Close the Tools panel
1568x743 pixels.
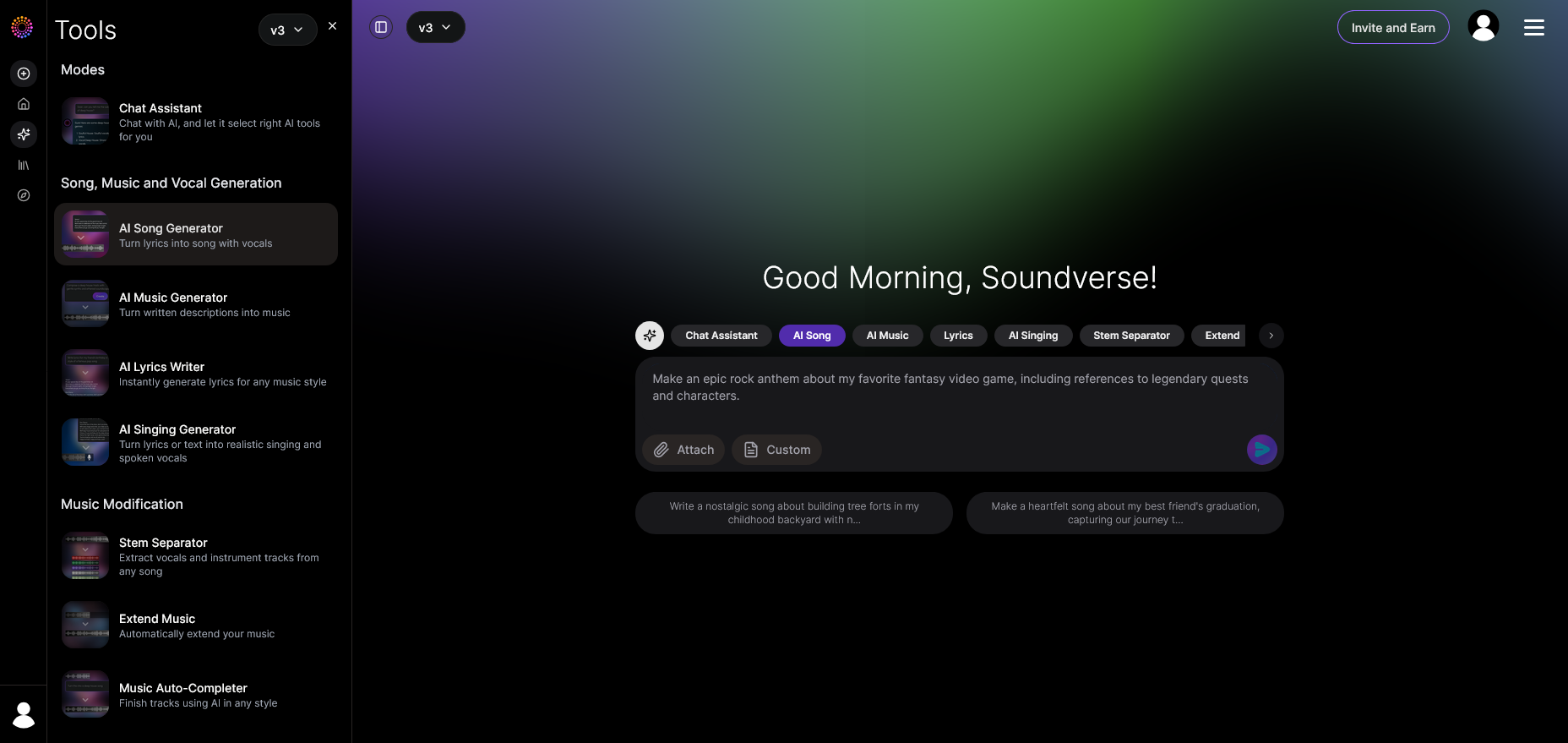coord(333,26)
